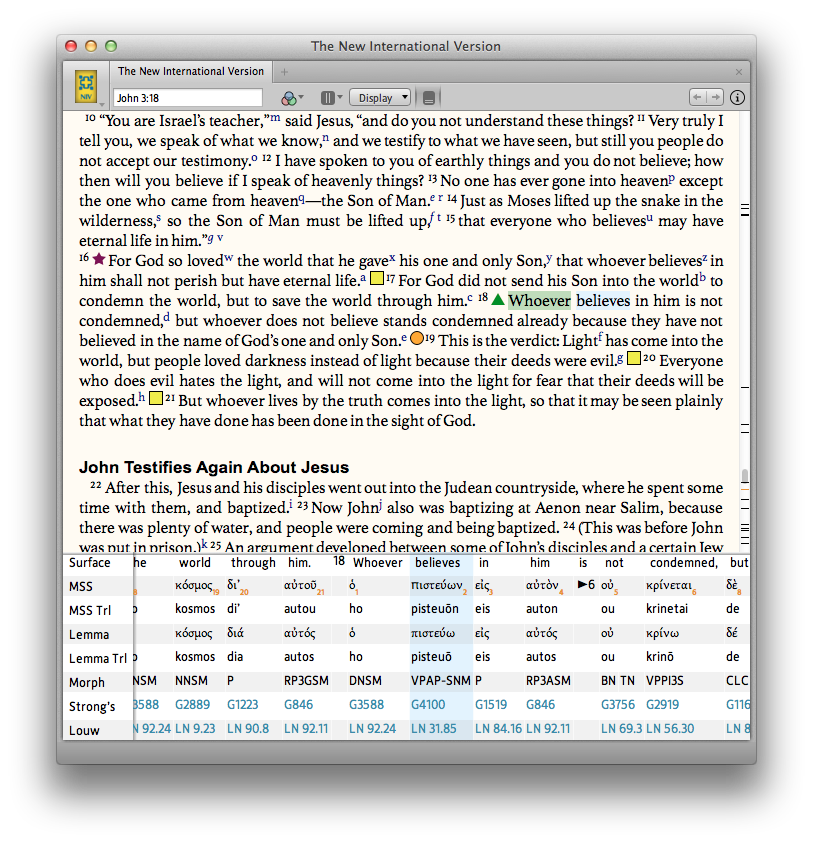Click 'believes' in the Surface interlinear row

(438, 562)
